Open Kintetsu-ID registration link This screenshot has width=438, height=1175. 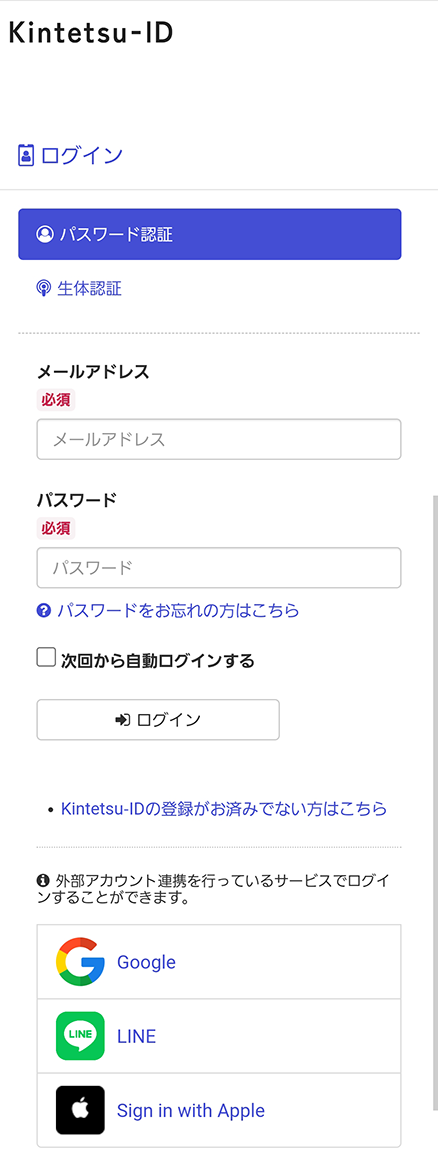(x=224, y=809)
